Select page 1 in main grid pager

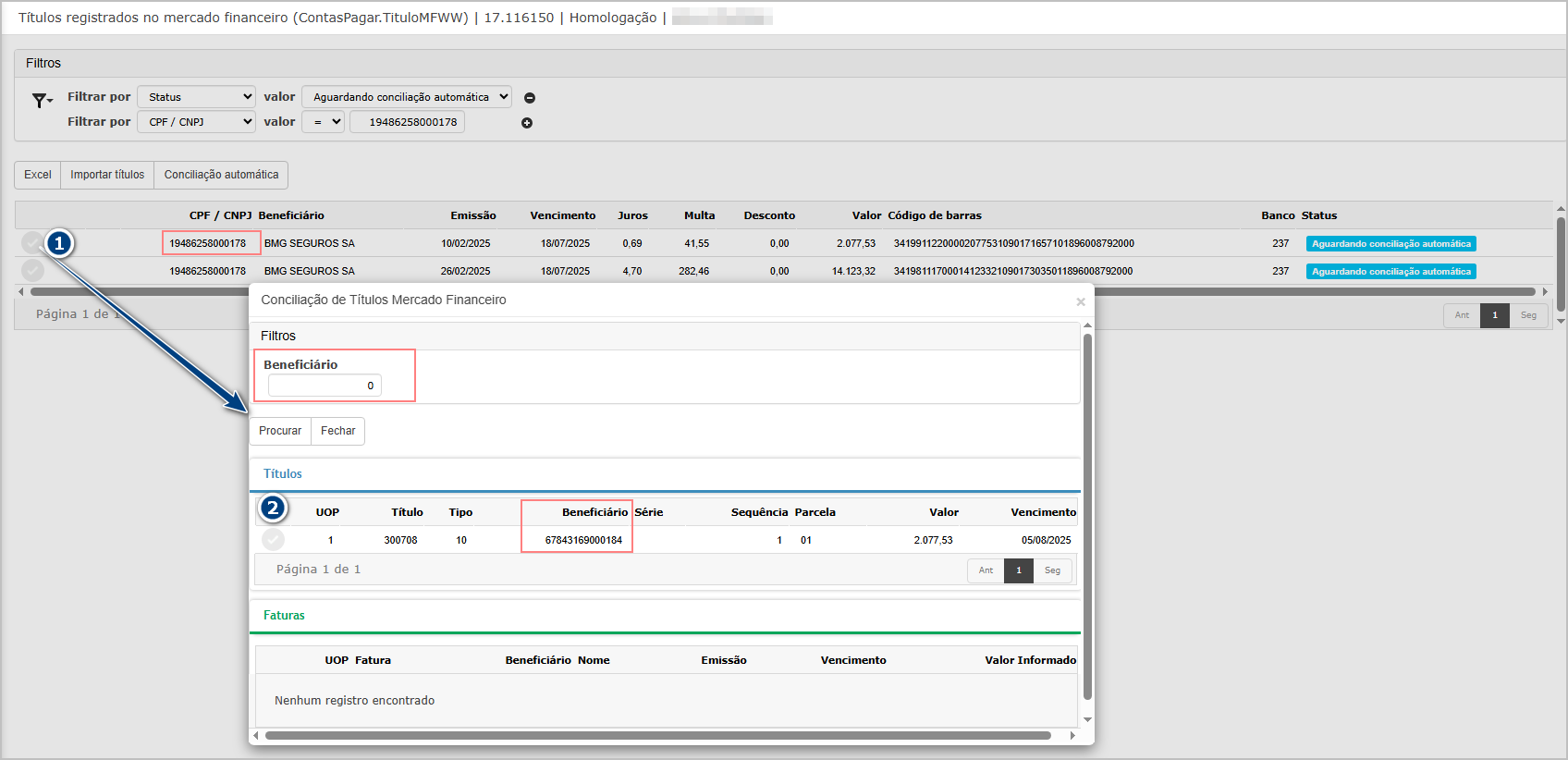(1495, 315)
